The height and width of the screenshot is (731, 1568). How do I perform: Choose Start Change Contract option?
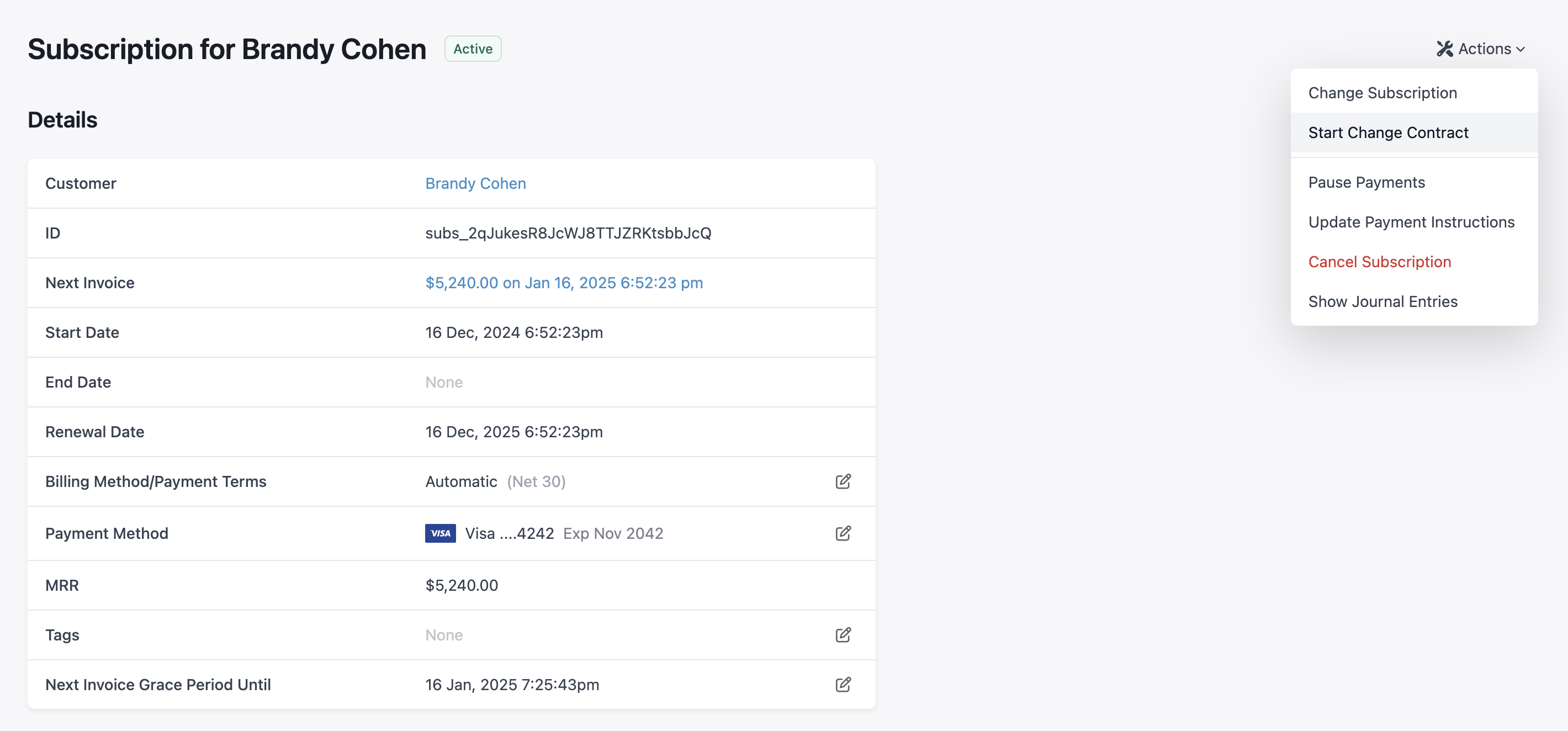[x=1388, y=133]
